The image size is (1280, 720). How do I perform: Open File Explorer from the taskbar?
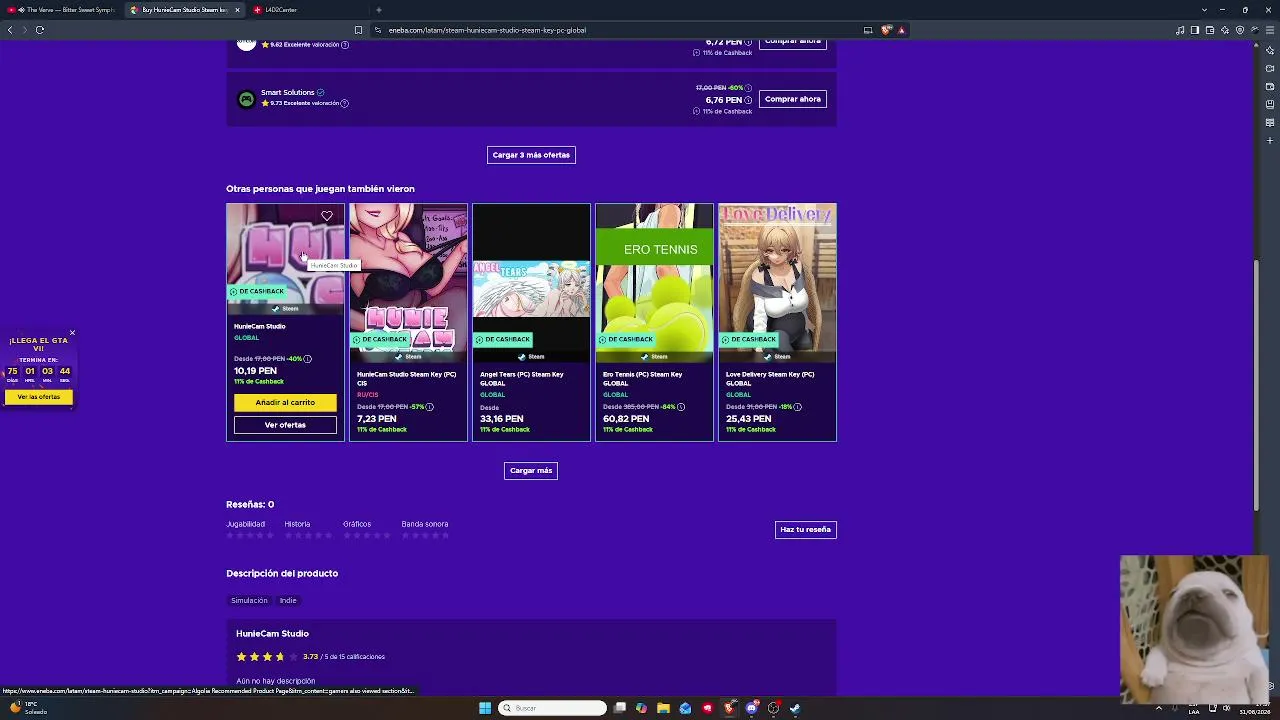663,708
